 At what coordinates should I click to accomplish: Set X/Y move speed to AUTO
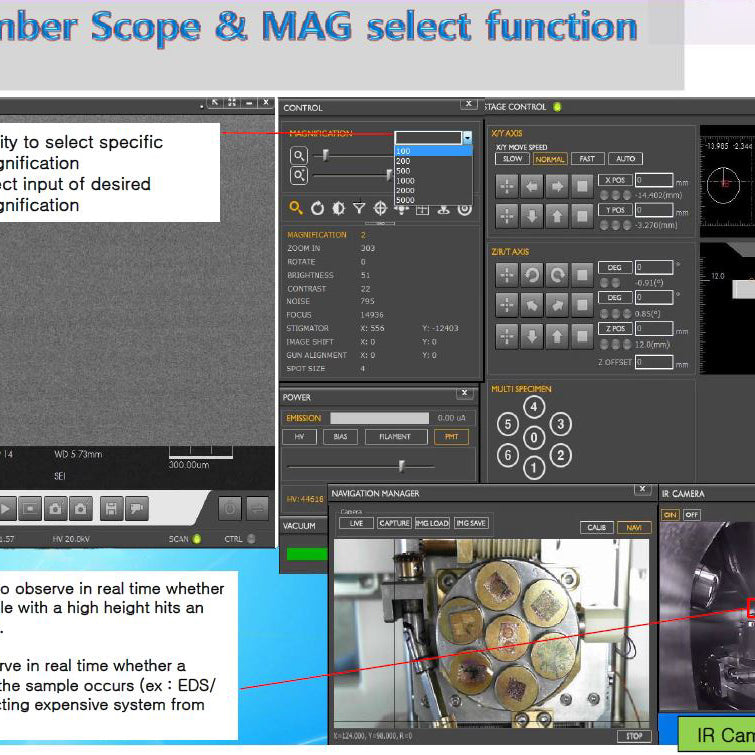(x=625, y=158)
